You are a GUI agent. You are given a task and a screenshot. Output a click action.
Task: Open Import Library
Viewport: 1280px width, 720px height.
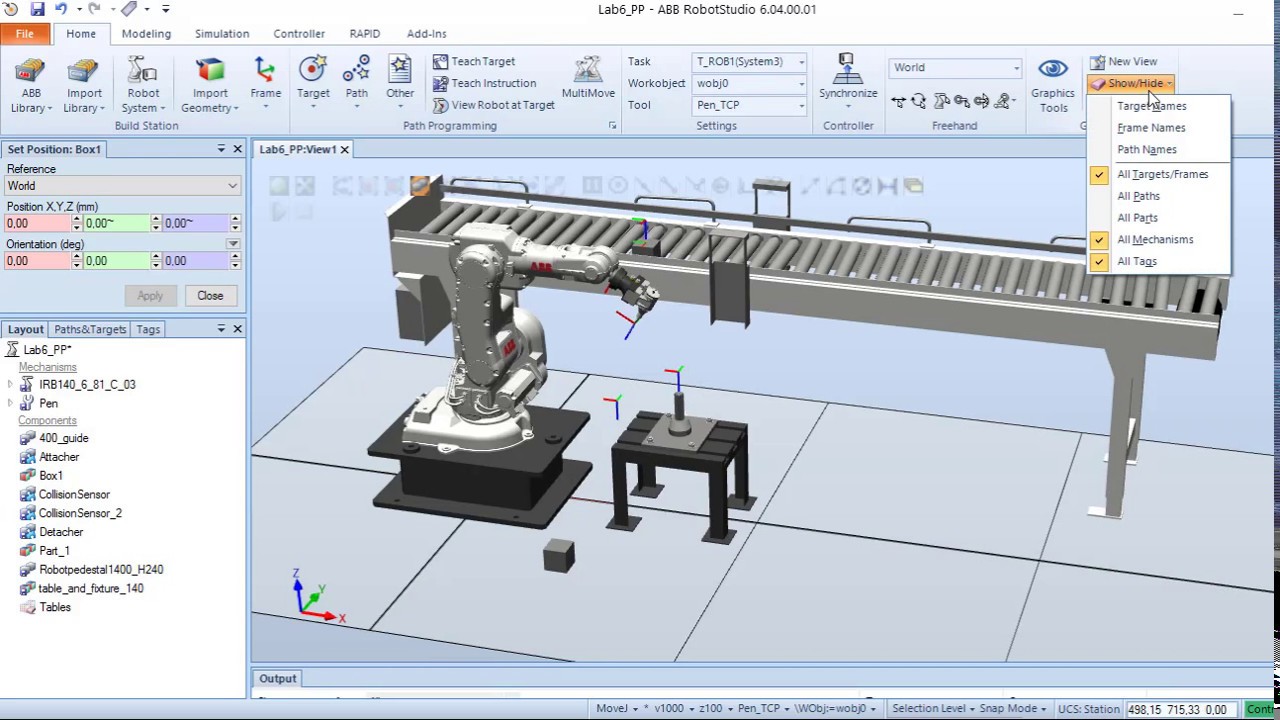click(84, 85)
